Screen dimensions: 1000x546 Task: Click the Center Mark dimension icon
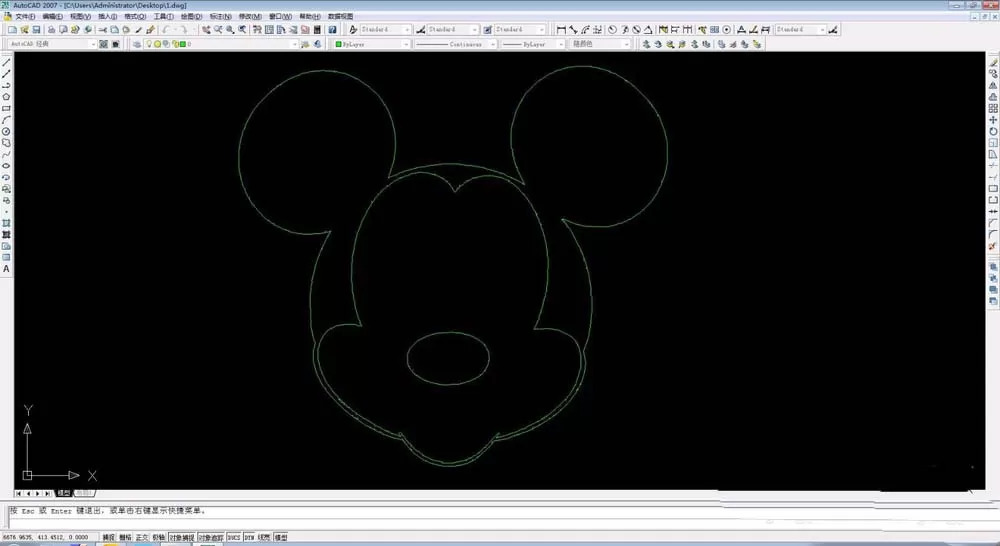pos(726,29)
